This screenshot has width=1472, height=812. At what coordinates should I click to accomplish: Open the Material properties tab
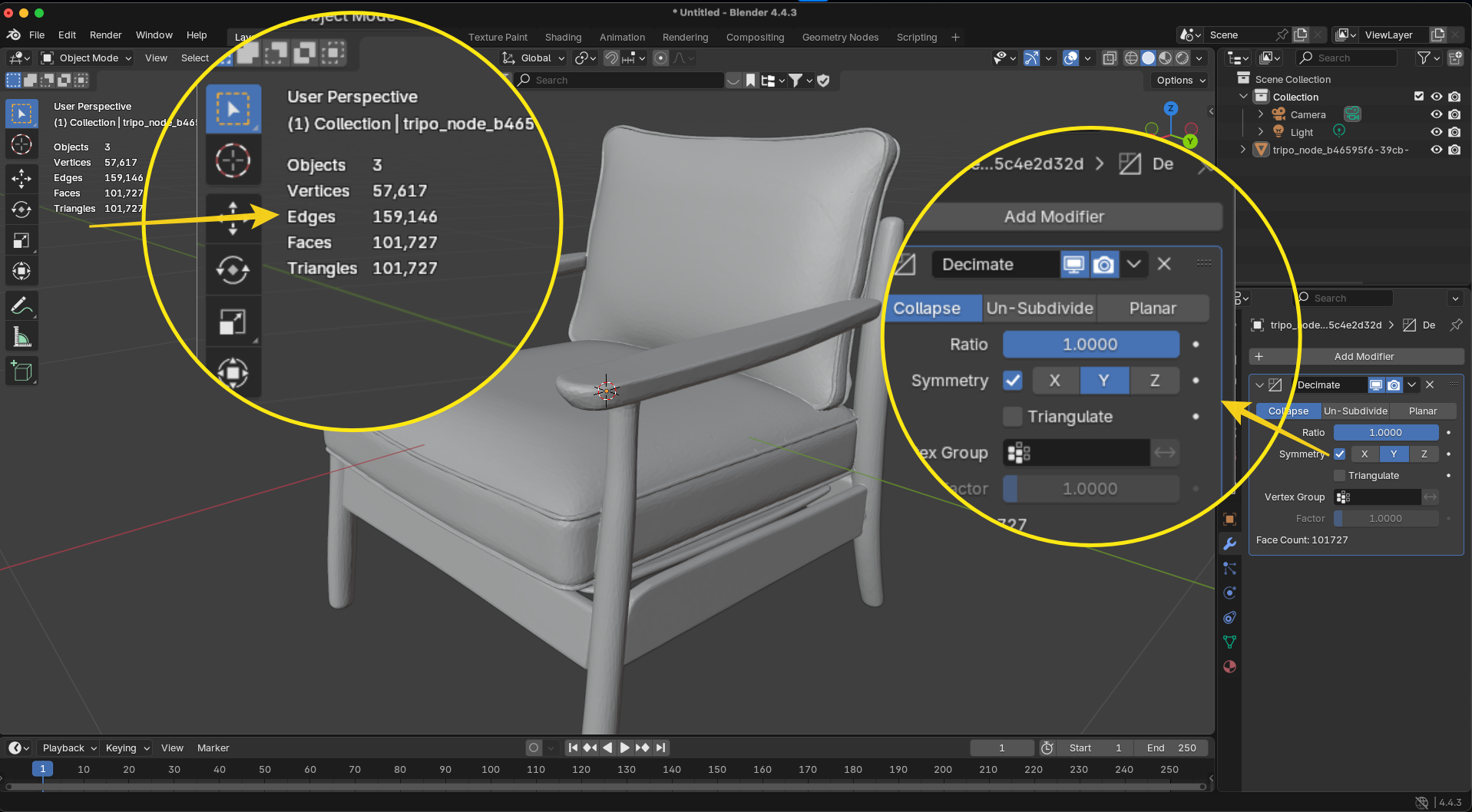pyautogui.click(x=1229, y=666)
